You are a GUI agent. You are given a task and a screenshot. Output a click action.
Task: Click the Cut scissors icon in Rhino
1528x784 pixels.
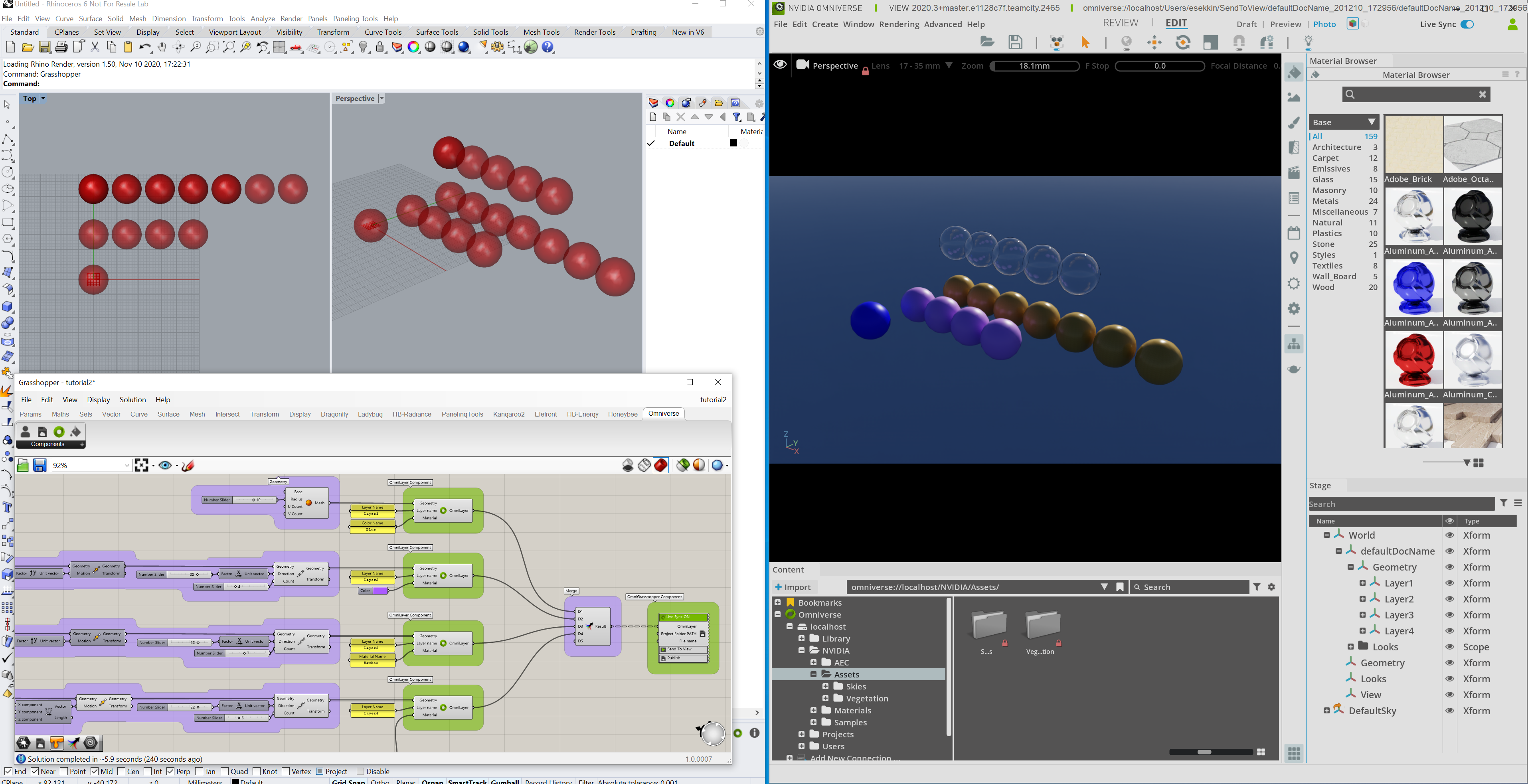[95, 47]
